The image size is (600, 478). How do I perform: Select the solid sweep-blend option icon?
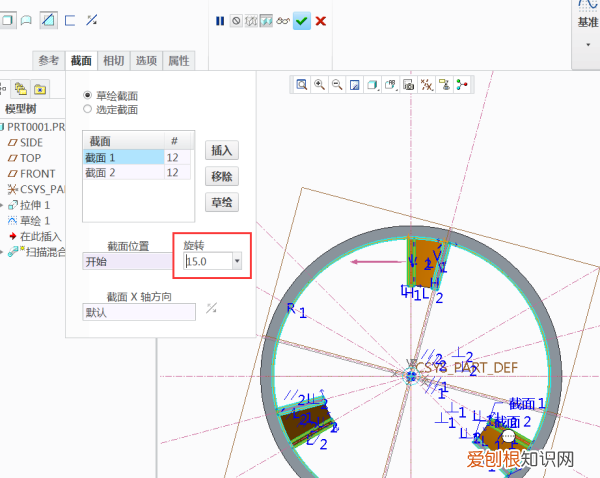[7, 20]
